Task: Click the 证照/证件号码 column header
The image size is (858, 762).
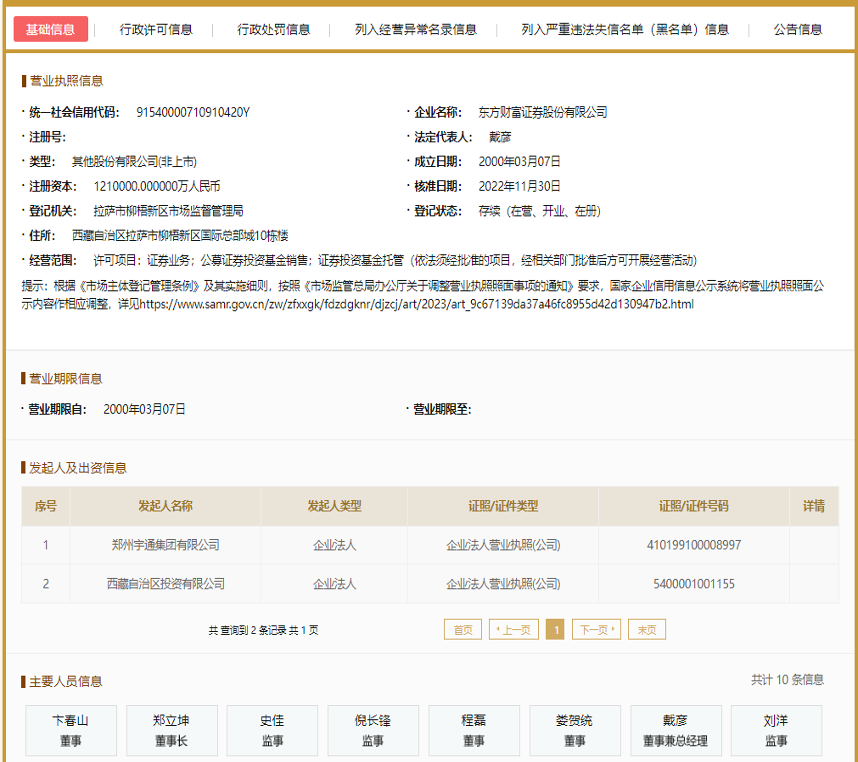Action: pos(694,506)
